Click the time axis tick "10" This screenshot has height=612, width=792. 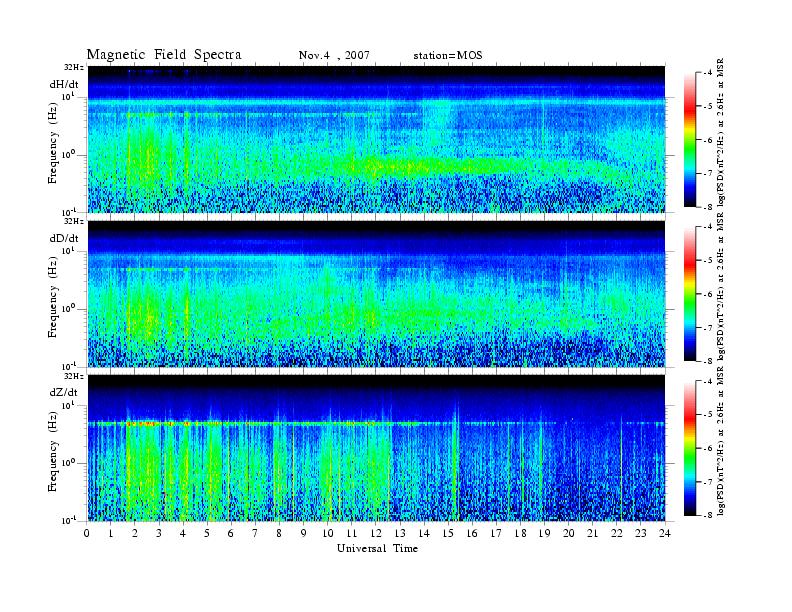(x=328, y=533)
